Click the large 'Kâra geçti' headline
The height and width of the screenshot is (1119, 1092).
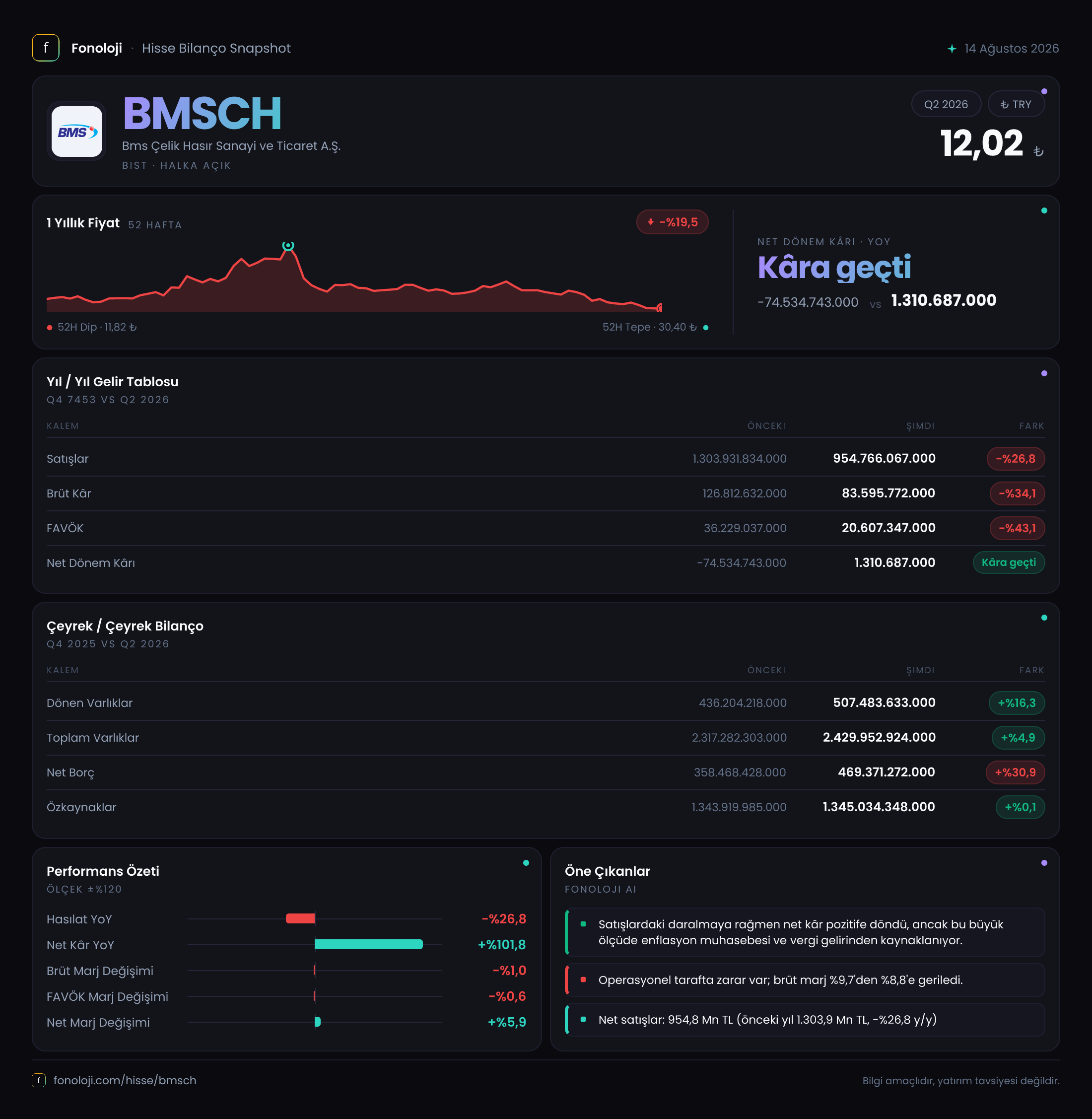click(x=834, y=268)
